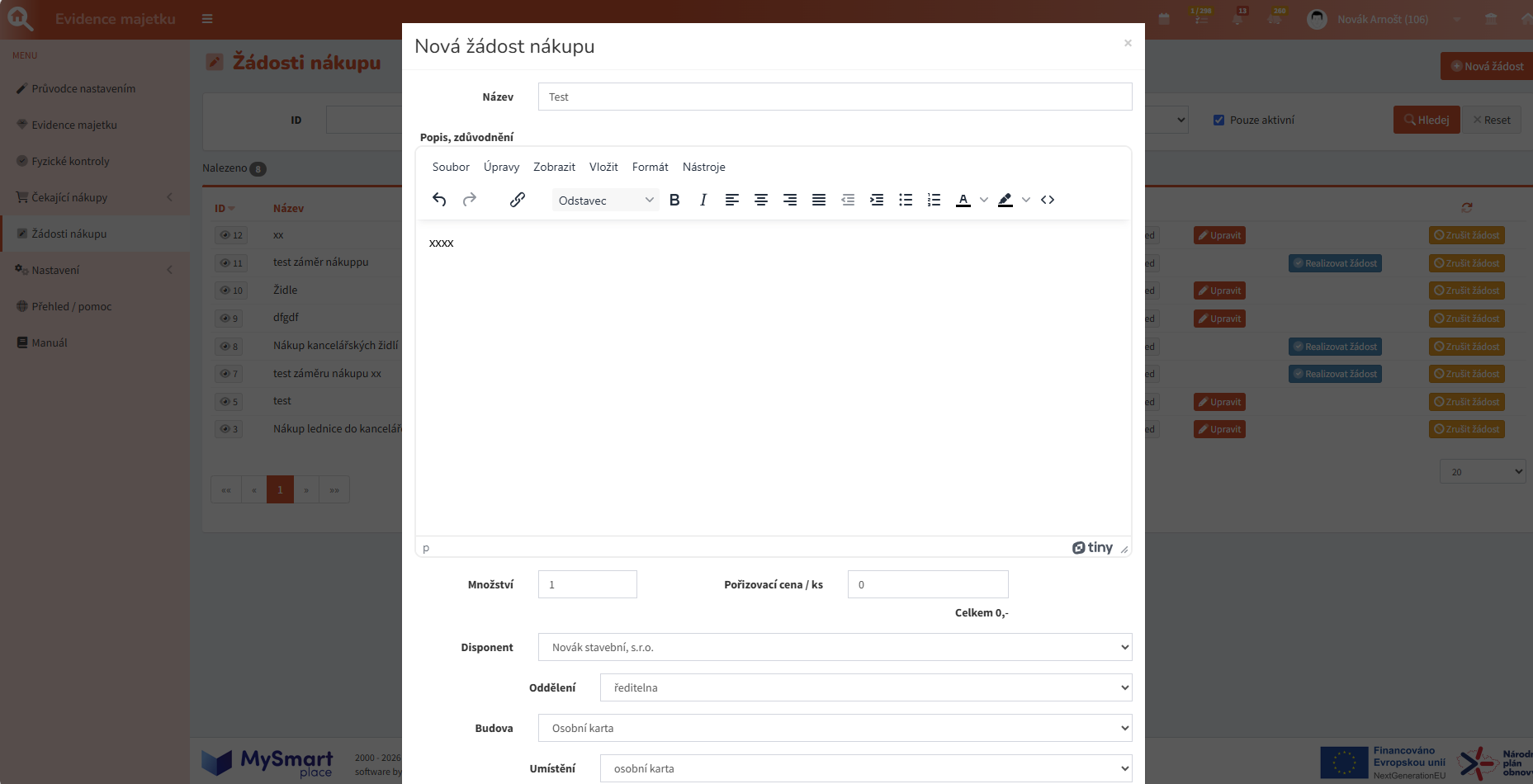The width and height of the screenshot is (1533, 784).
Task: Open the Odstavec block format dropdown
Action: coord(605,201)
